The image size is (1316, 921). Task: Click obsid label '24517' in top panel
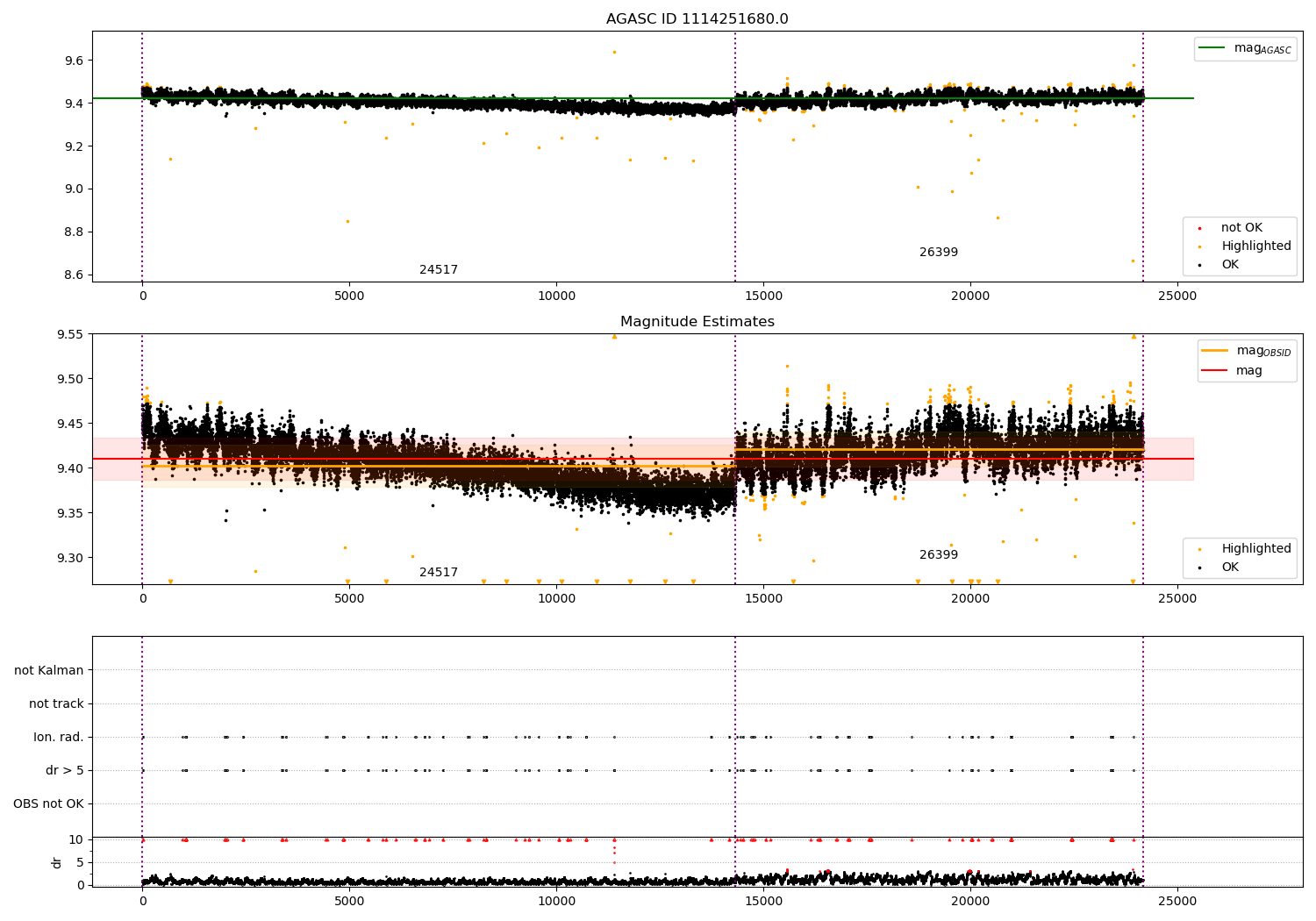pyautogui.click(x=439, y=270)
